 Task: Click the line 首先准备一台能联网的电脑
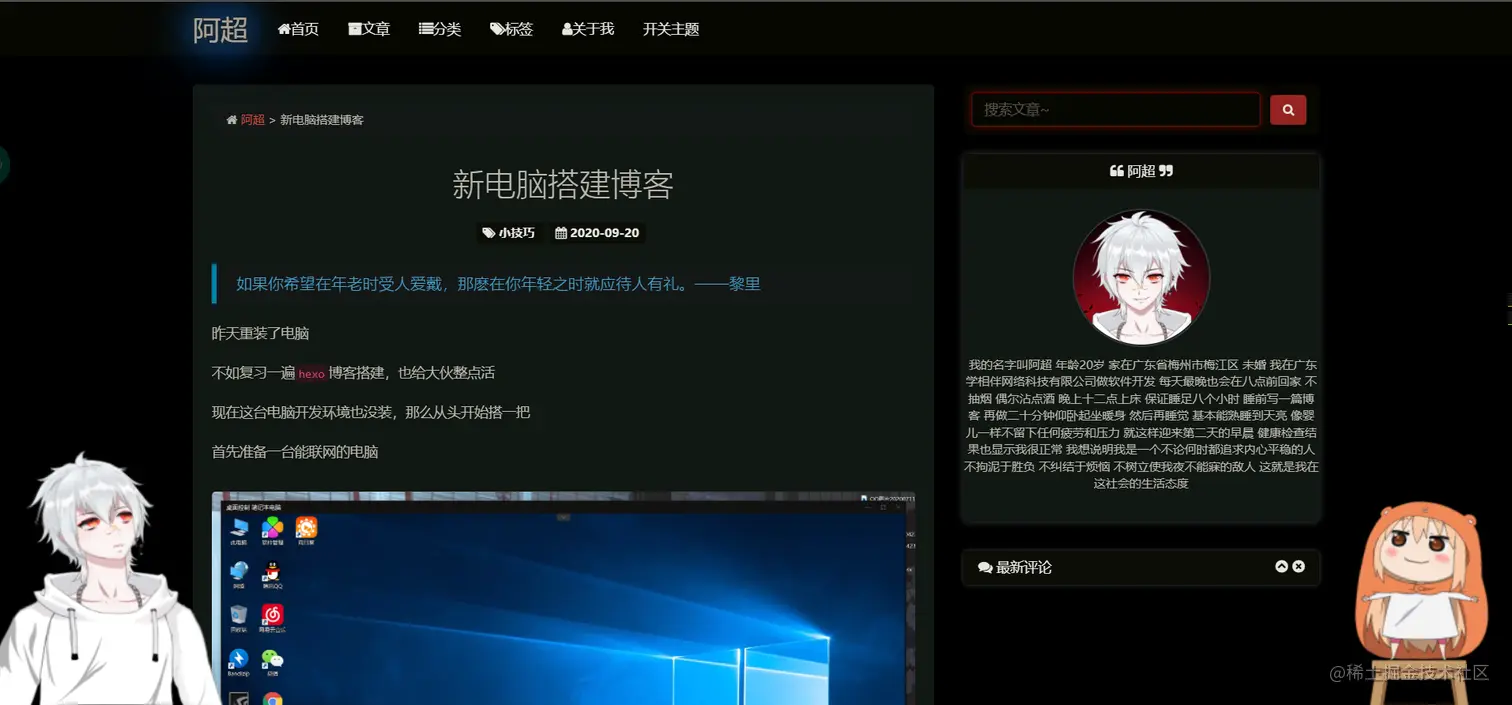tap(295, 452)
